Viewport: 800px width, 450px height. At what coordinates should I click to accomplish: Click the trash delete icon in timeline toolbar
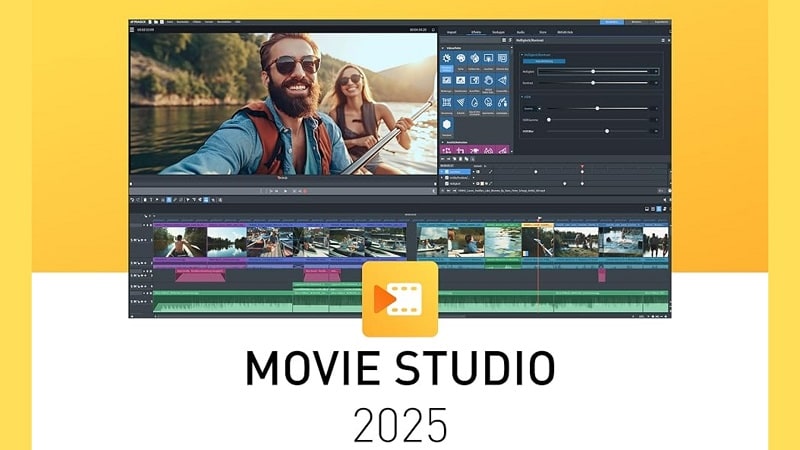point(145,200)
